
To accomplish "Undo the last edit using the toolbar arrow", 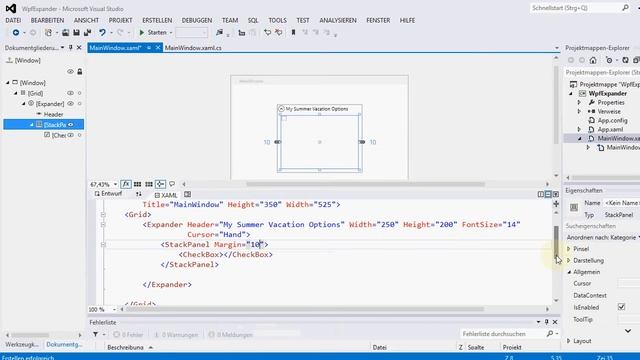I will pyautogui.click(x=102, y=32).
